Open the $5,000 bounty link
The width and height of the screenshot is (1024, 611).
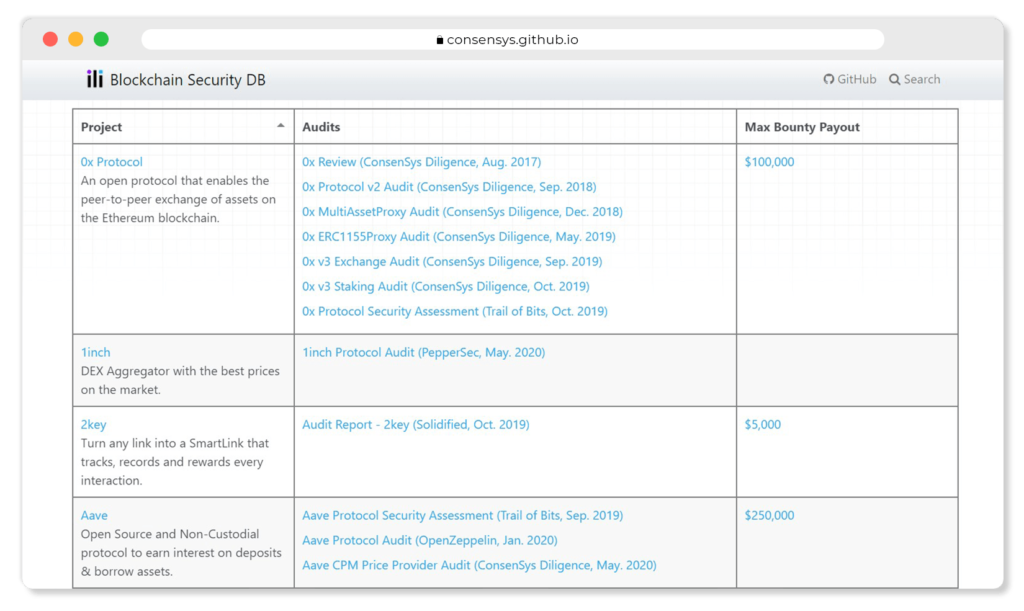(x=763, y=425)
